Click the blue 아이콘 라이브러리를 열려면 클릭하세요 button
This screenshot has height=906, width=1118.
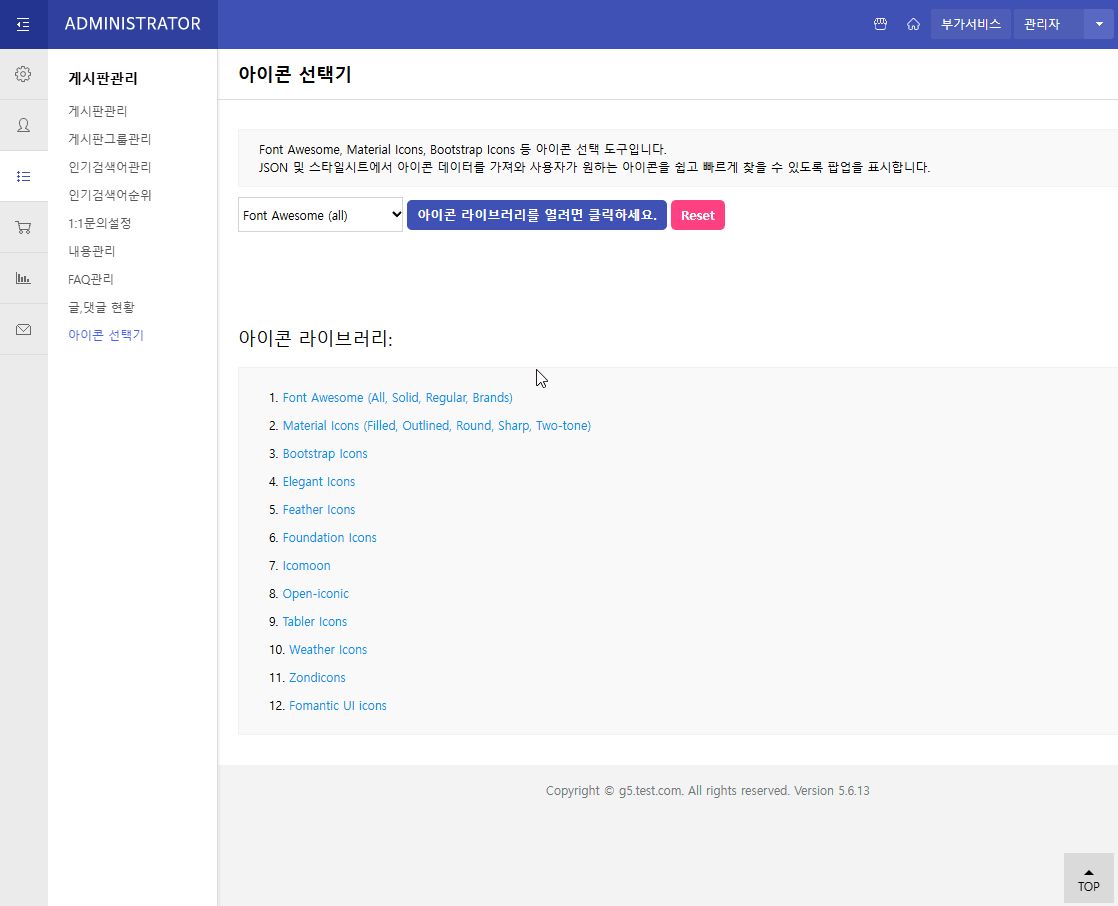pyautogui.click(x=536, y=214)
